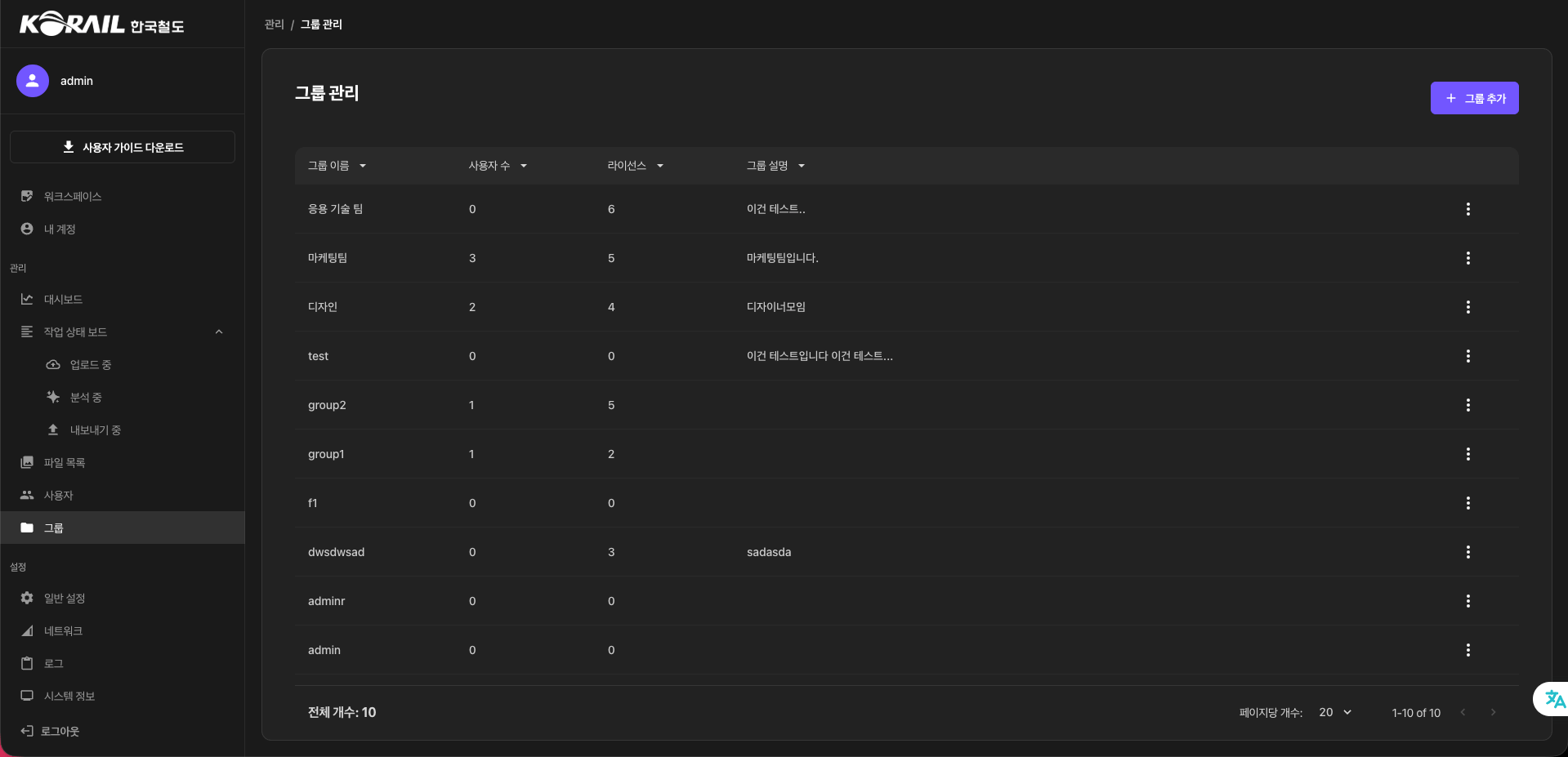Open the three-dot menu for admin row

pos(1467,650)
